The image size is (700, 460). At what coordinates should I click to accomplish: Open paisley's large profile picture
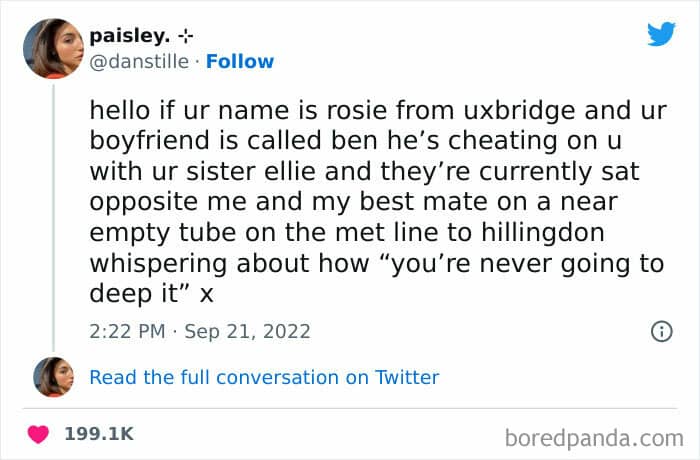[53, 49]
